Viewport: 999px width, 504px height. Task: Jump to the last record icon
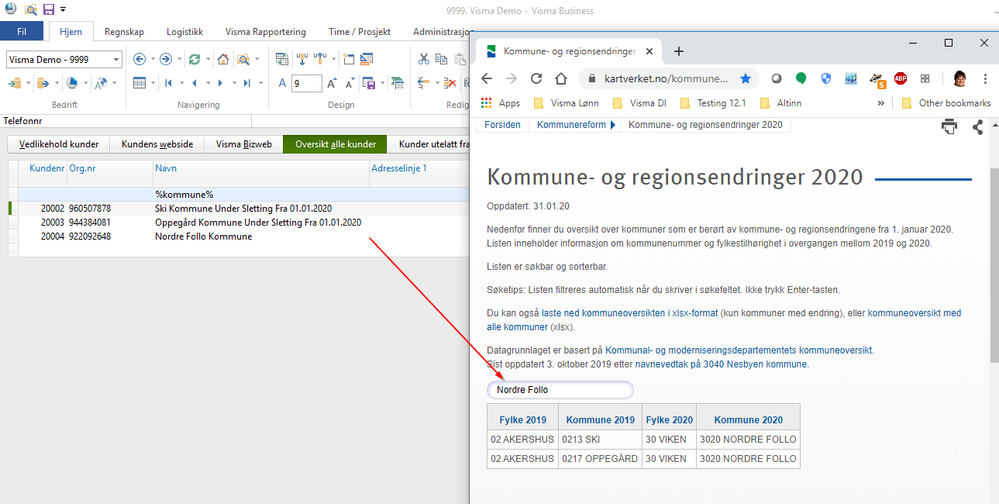point(247,83)
